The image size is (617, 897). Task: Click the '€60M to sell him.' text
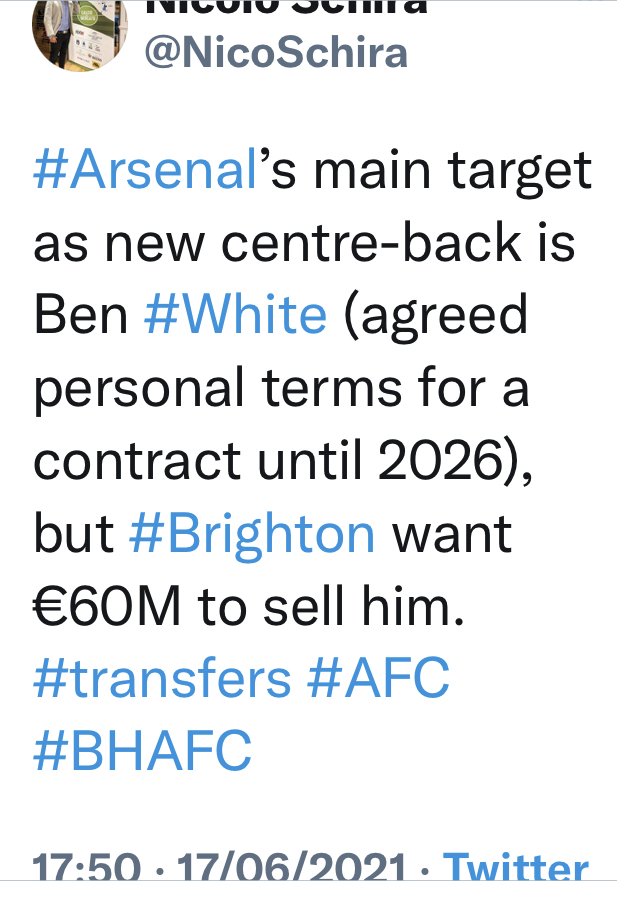(248, 606)
